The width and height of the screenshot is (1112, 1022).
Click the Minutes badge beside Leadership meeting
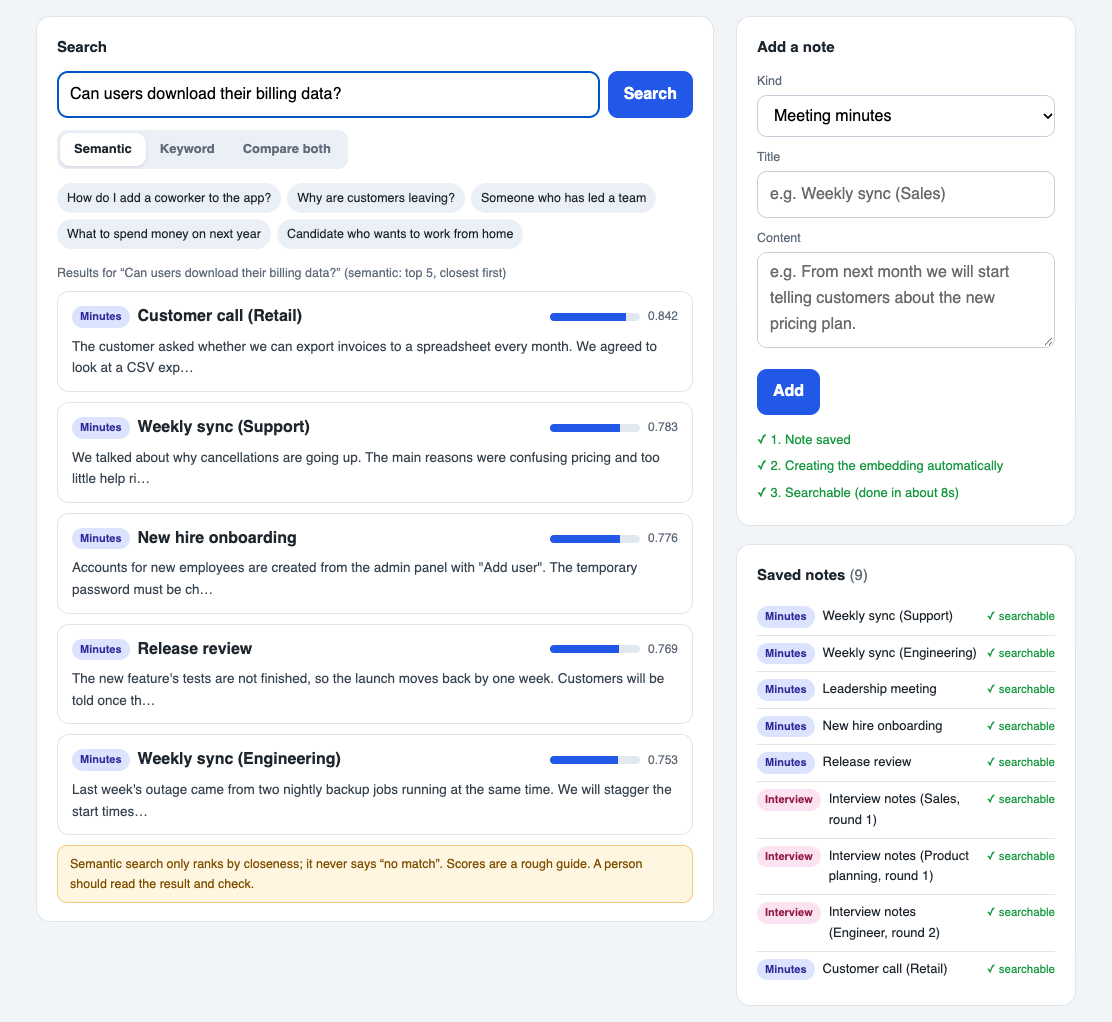point(786,689)
